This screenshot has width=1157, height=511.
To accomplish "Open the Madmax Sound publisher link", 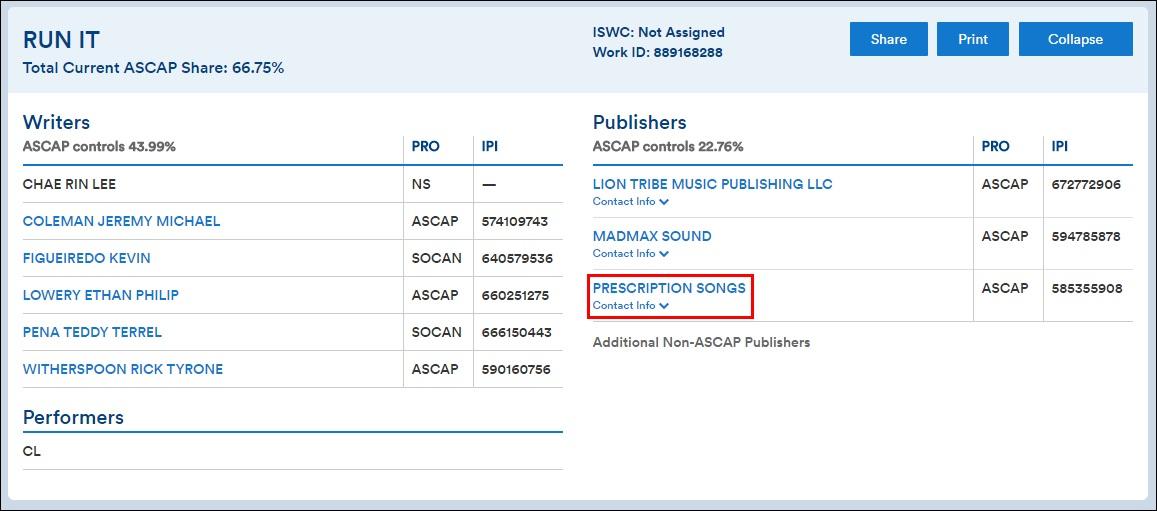I will [x=652, y=236].
